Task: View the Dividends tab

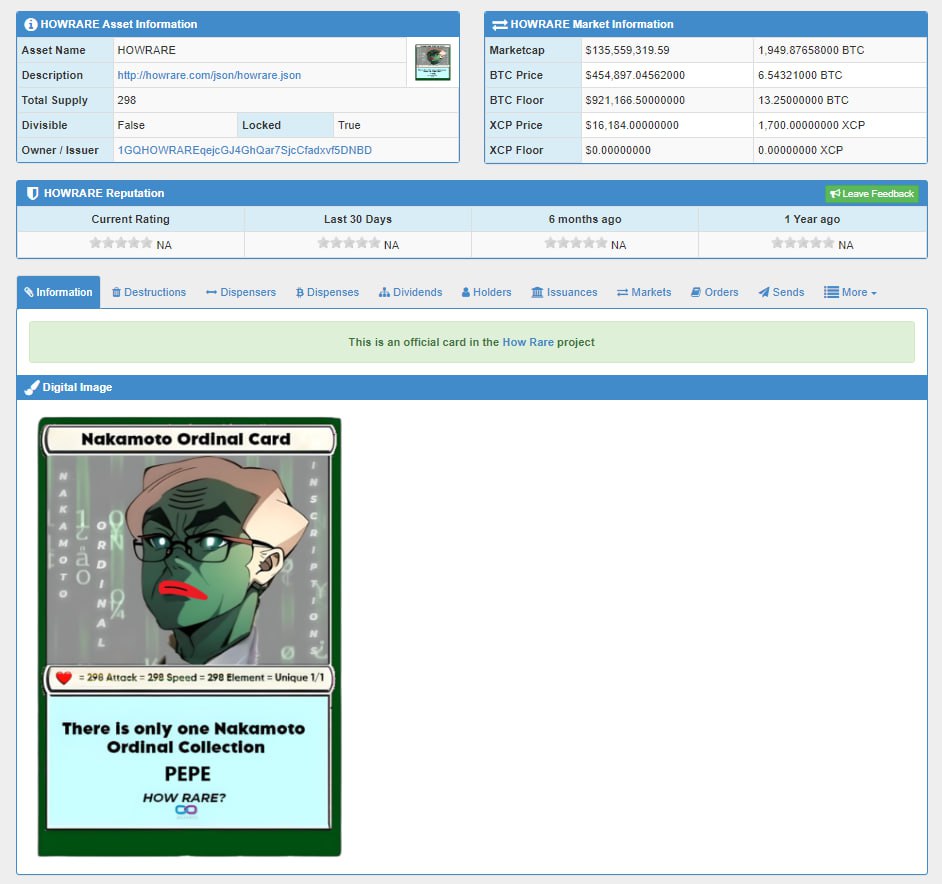Action: (410, 292)
